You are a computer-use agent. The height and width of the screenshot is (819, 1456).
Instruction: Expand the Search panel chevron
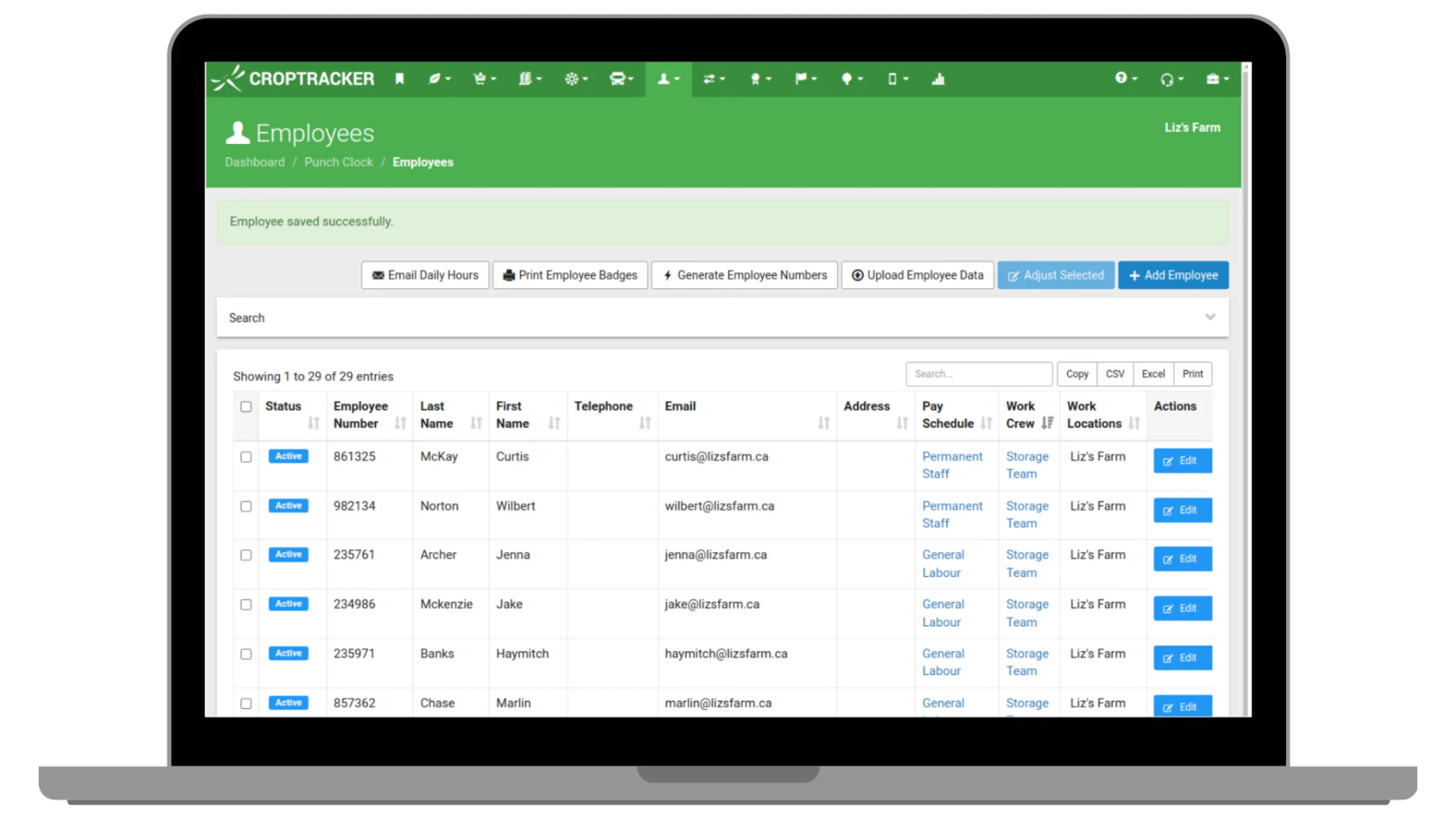pyautogui.click(x=1210, y=317)
